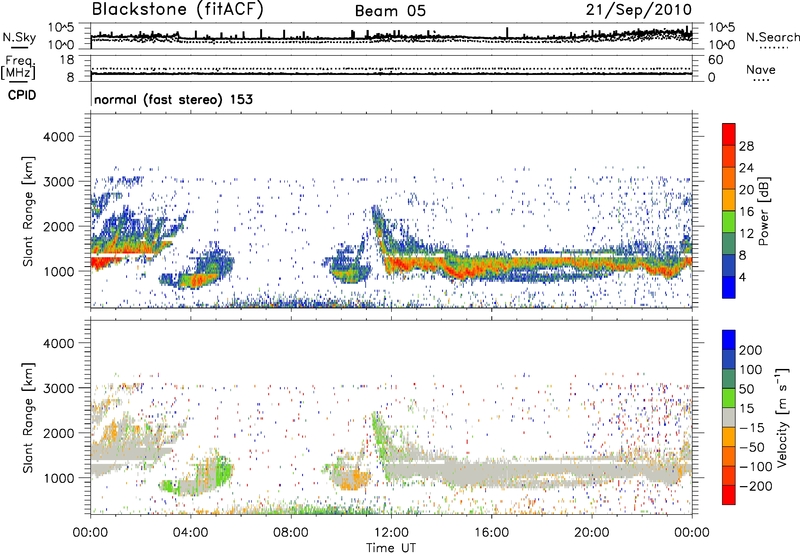
Task: Click the date "21/Sep/2010"
Action: [639, 10]
